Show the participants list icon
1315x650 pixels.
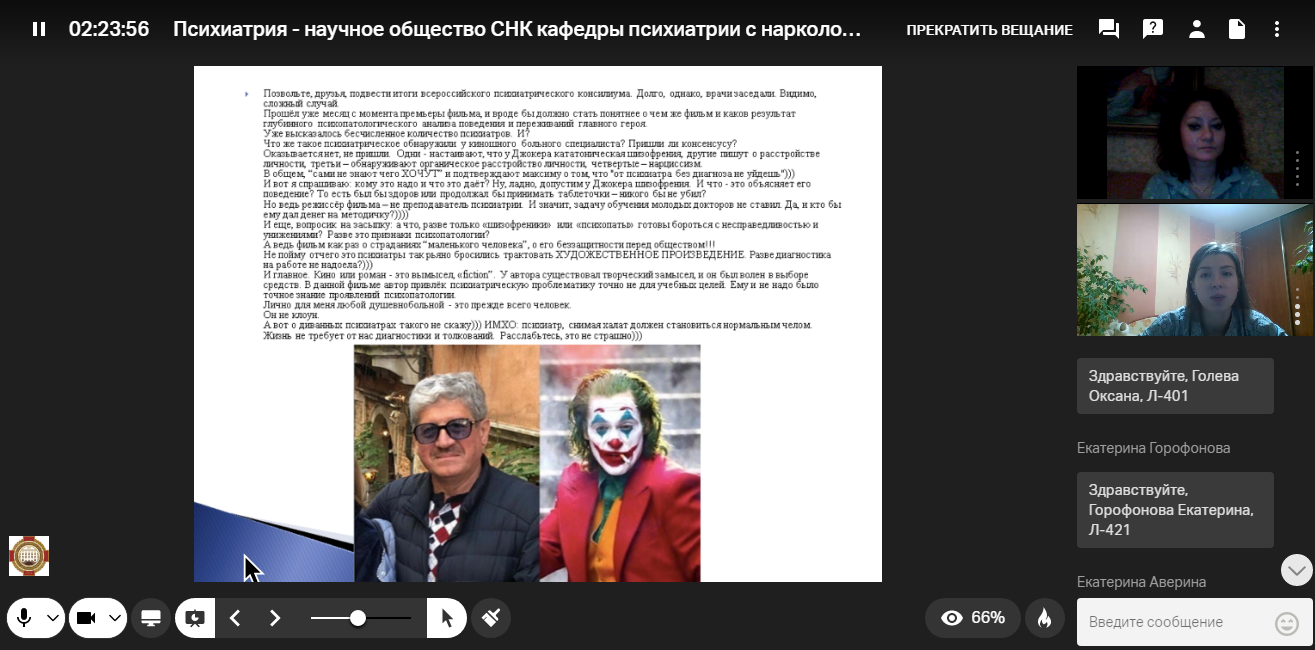click(1196, 29)
